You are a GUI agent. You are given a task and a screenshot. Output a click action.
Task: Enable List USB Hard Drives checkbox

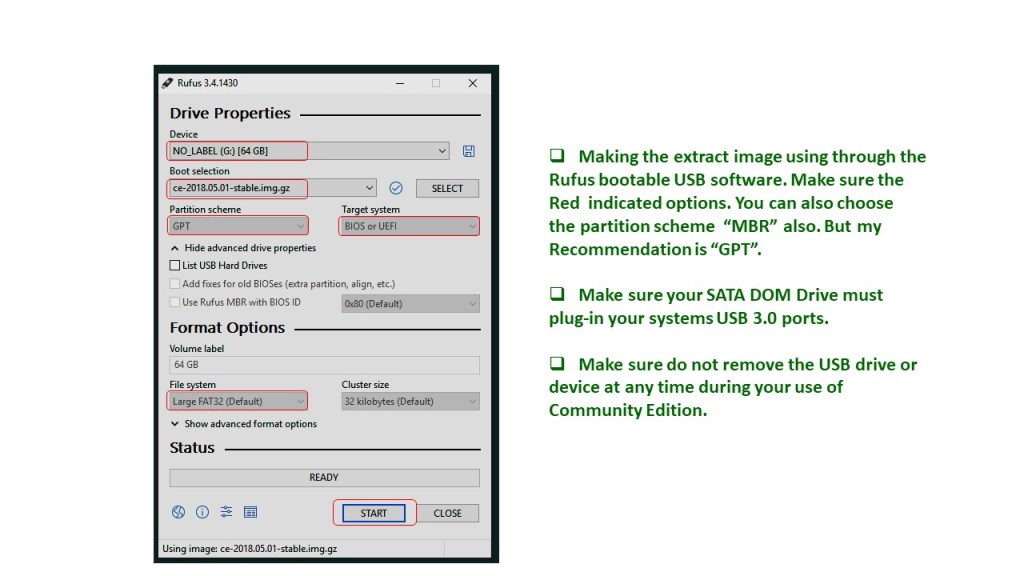click(x=175, y=266)
